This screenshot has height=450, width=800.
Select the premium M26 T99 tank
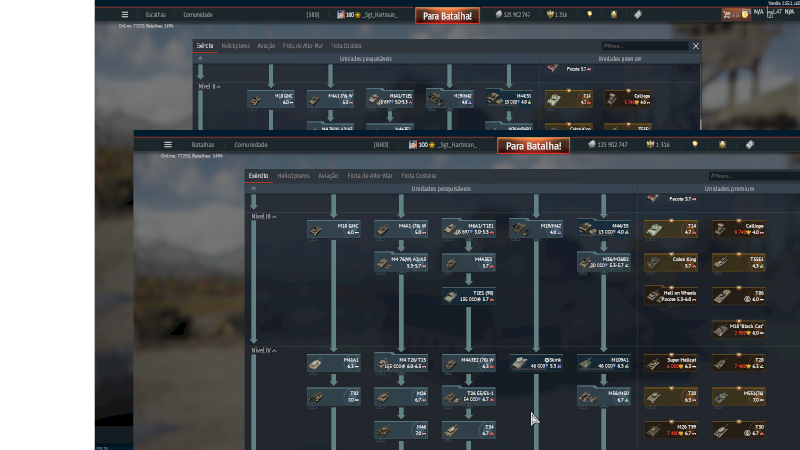click(x=671, y=431)
